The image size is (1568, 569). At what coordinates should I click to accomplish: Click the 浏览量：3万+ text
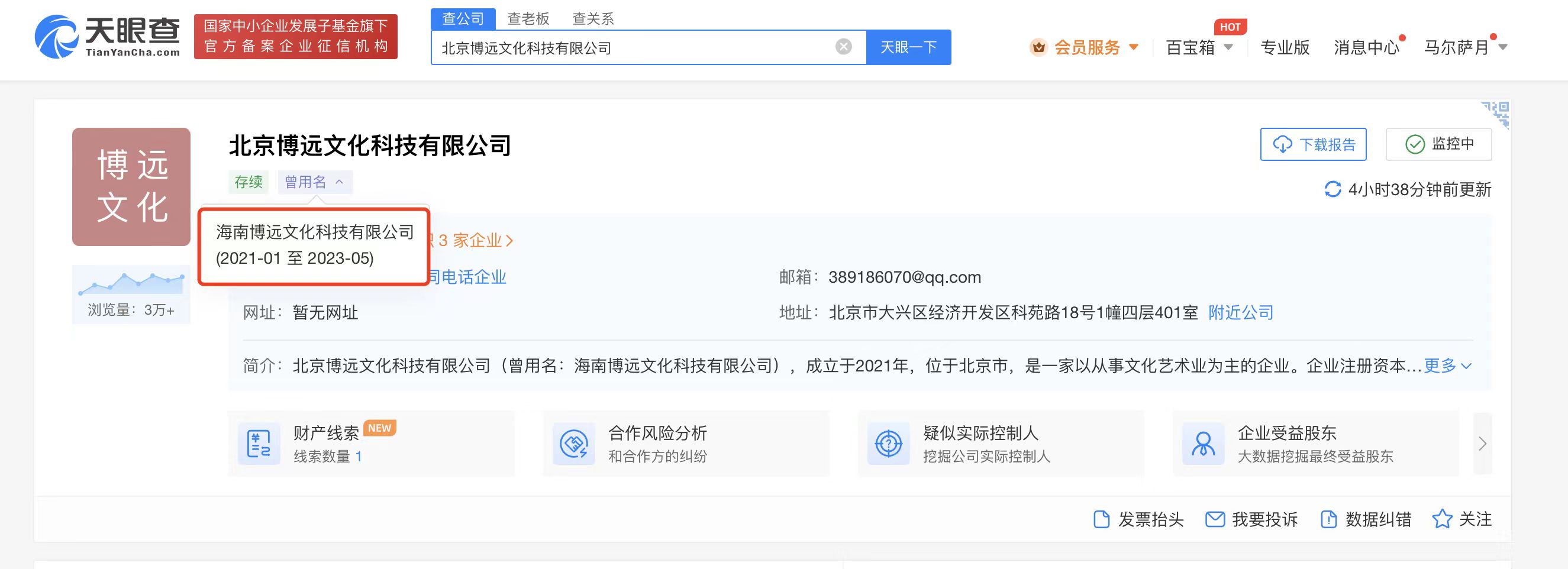[x=131, y=310]
